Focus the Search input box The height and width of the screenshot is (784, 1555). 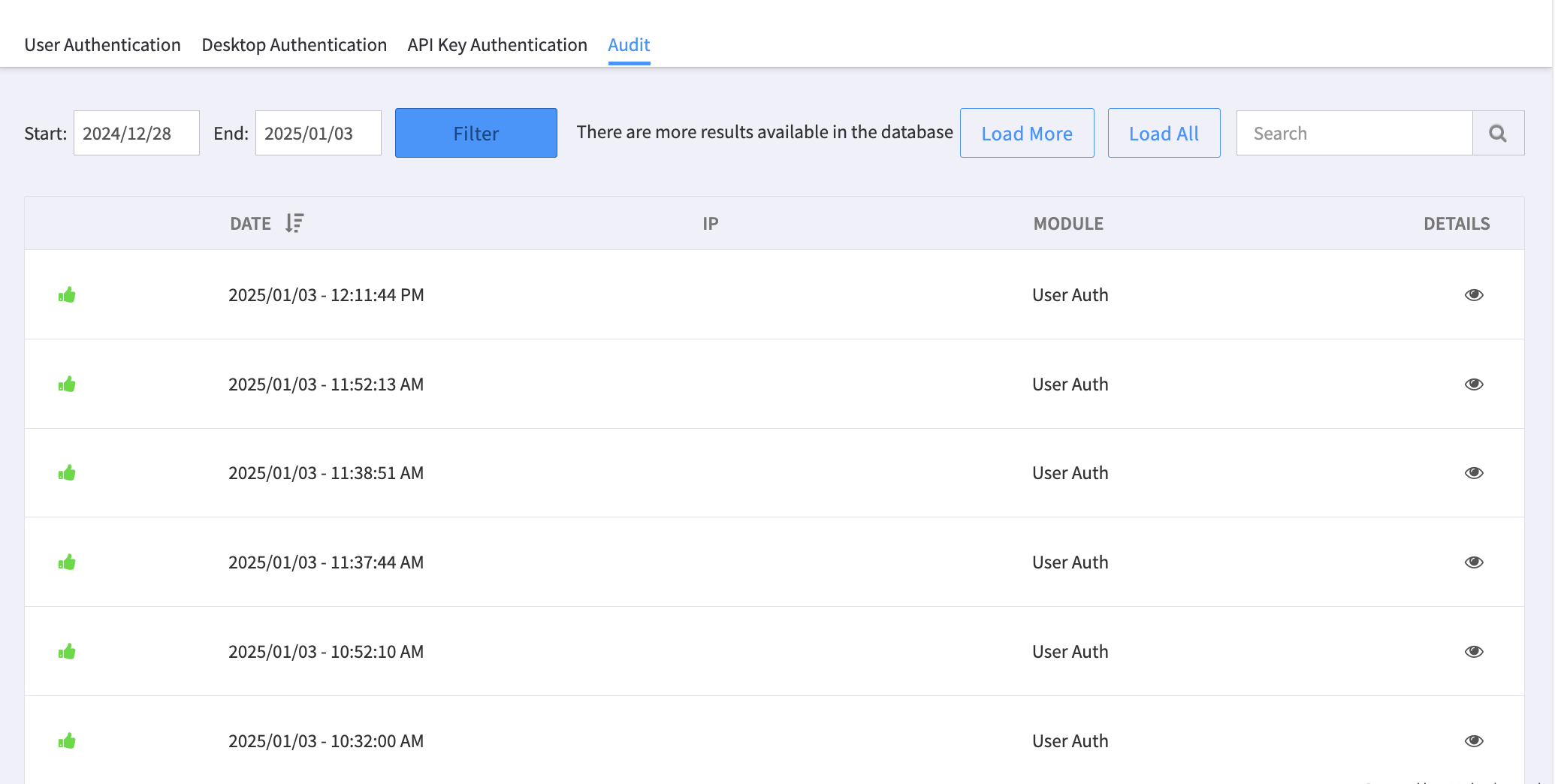tap(1354, 133)
